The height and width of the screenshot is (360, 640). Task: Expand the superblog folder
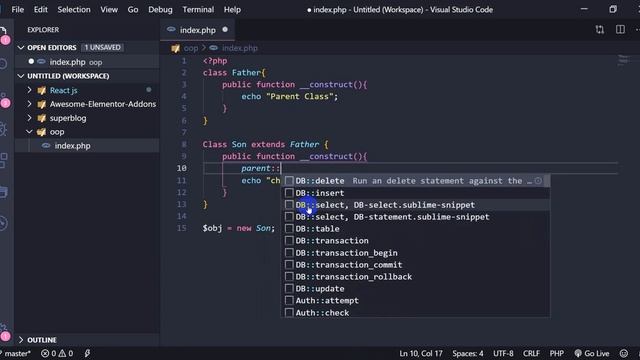[x=29, y=118]
